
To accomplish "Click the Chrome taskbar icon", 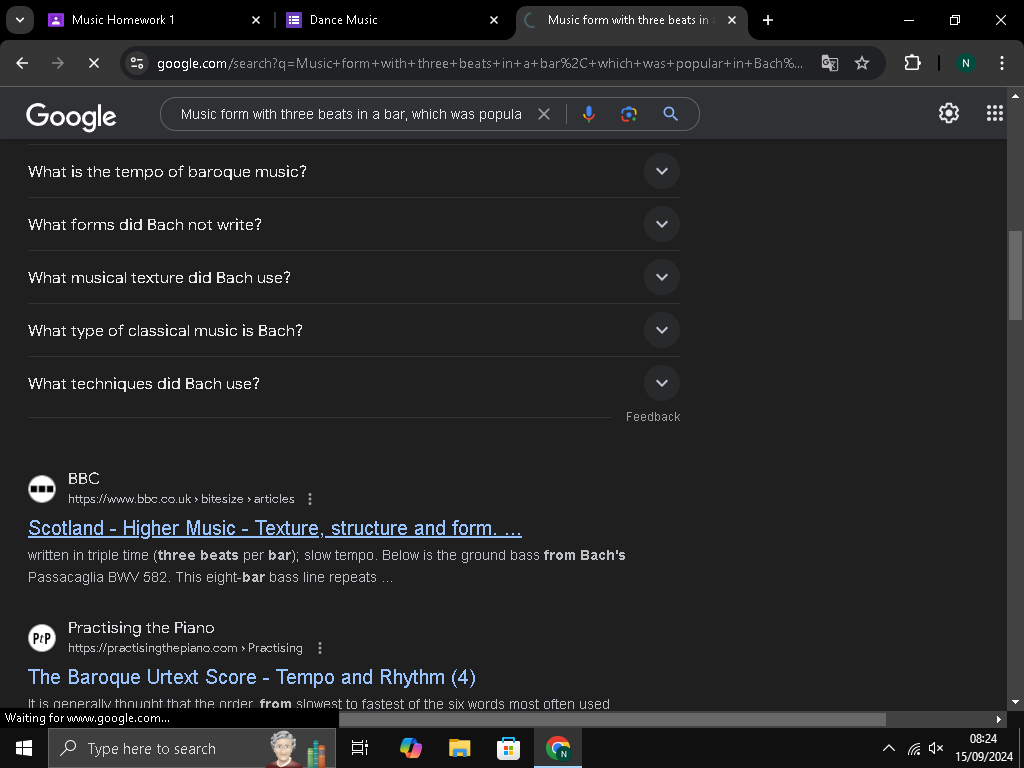I will pyautogui.click(x=558, y=748).
